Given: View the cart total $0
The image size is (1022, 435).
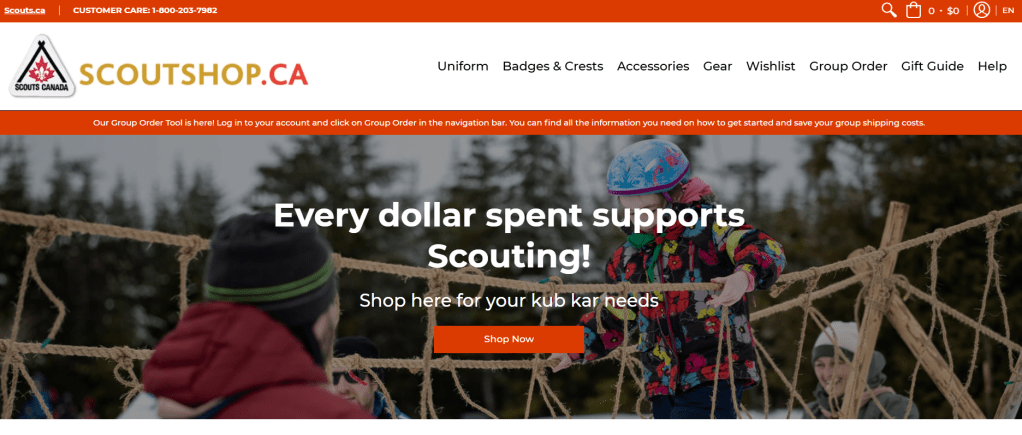Looking at the screenshot, I should click(x=953, y=10).
